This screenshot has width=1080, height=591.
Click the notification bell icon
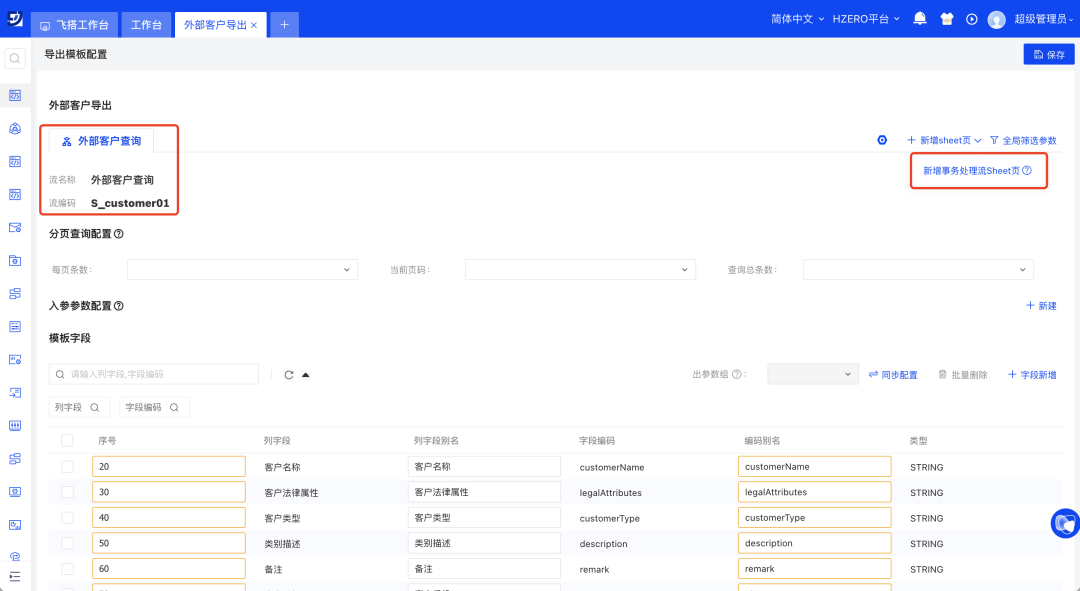pyautogui.click(x=920, y=19)
